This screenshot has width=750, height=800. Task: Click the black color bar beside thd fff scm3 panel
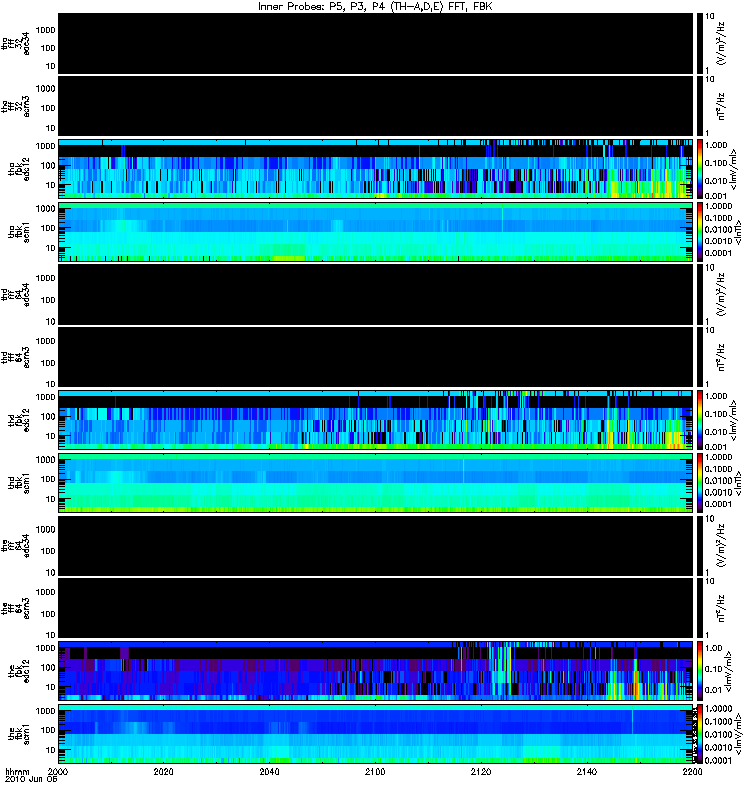pyautogui.click(x=700, y=357)
